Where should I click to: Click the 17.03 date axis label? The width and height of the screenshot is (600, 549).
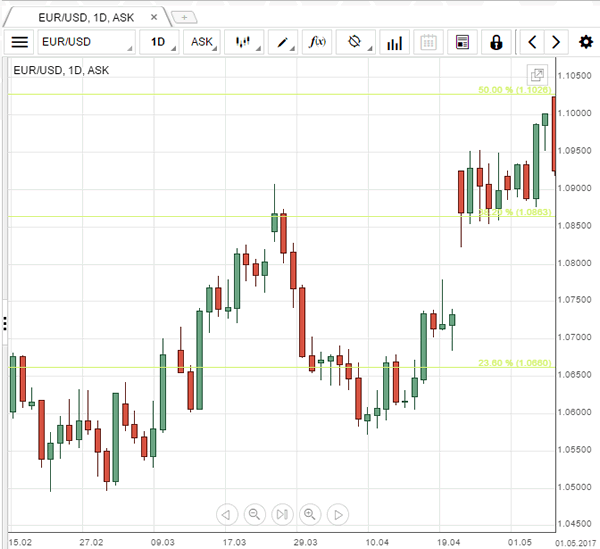coord(234,542)
